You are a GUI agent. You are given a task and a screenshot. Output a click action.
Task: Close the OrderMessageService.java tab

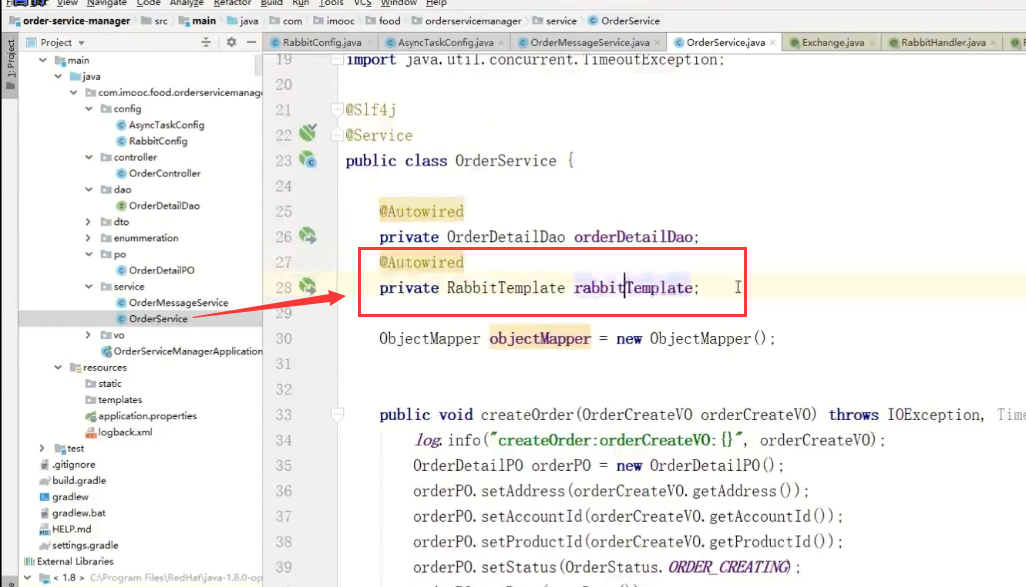[x=657, y=43]
